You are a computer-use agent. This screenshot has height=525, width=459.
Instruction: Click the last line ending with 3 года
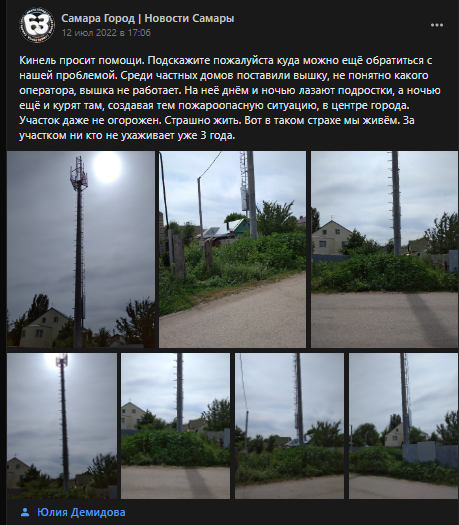coord(127,136)
